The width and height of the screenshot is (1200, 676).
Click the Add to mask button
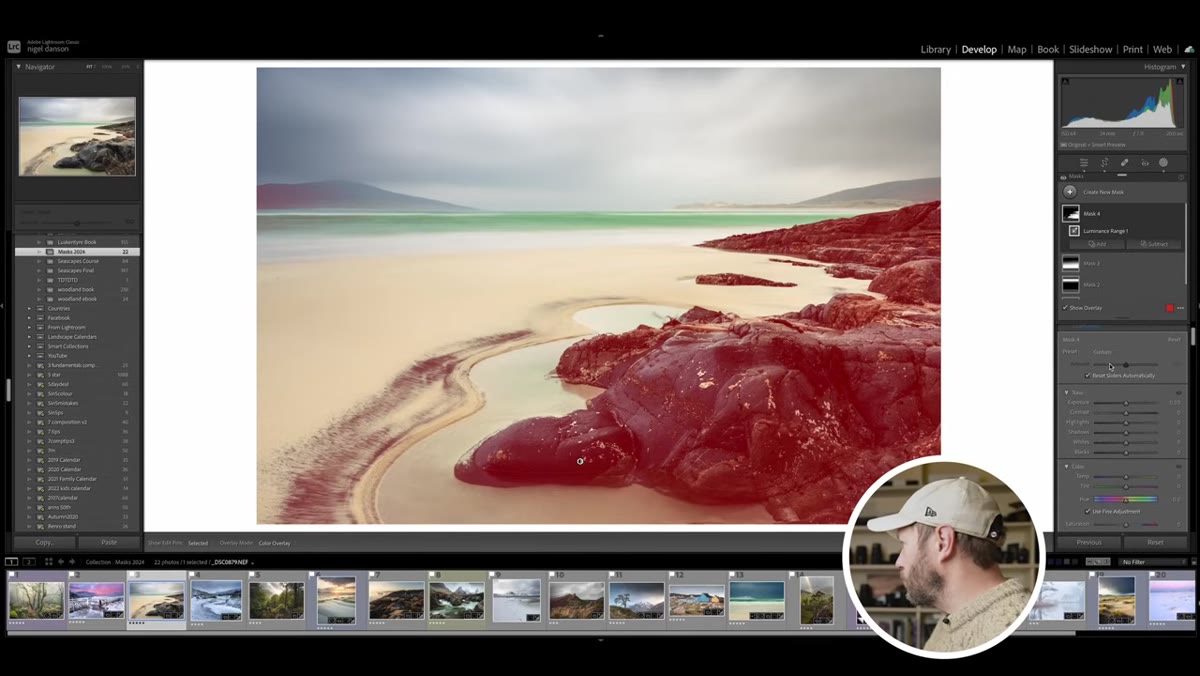coord(1097,244)
